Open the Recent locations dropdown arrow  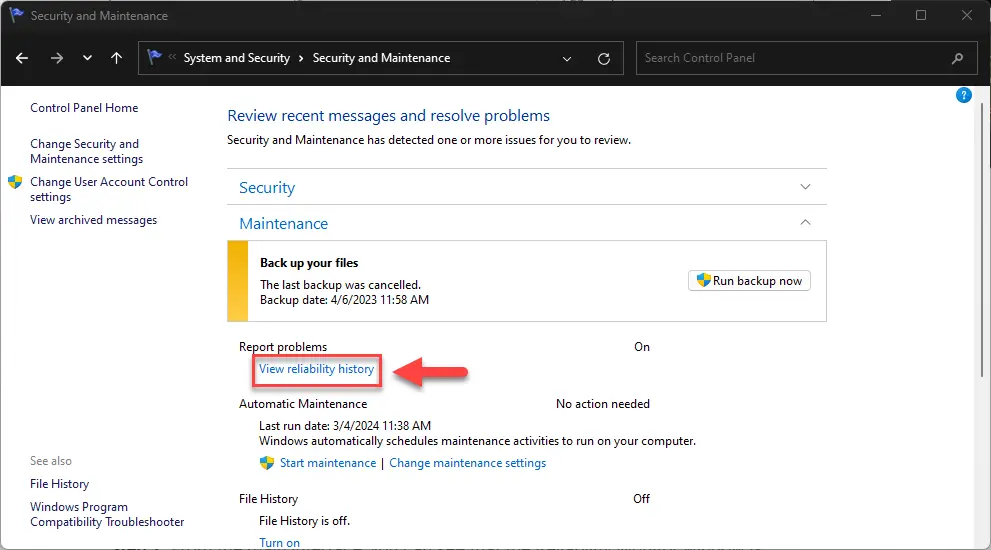pos(86,58)
